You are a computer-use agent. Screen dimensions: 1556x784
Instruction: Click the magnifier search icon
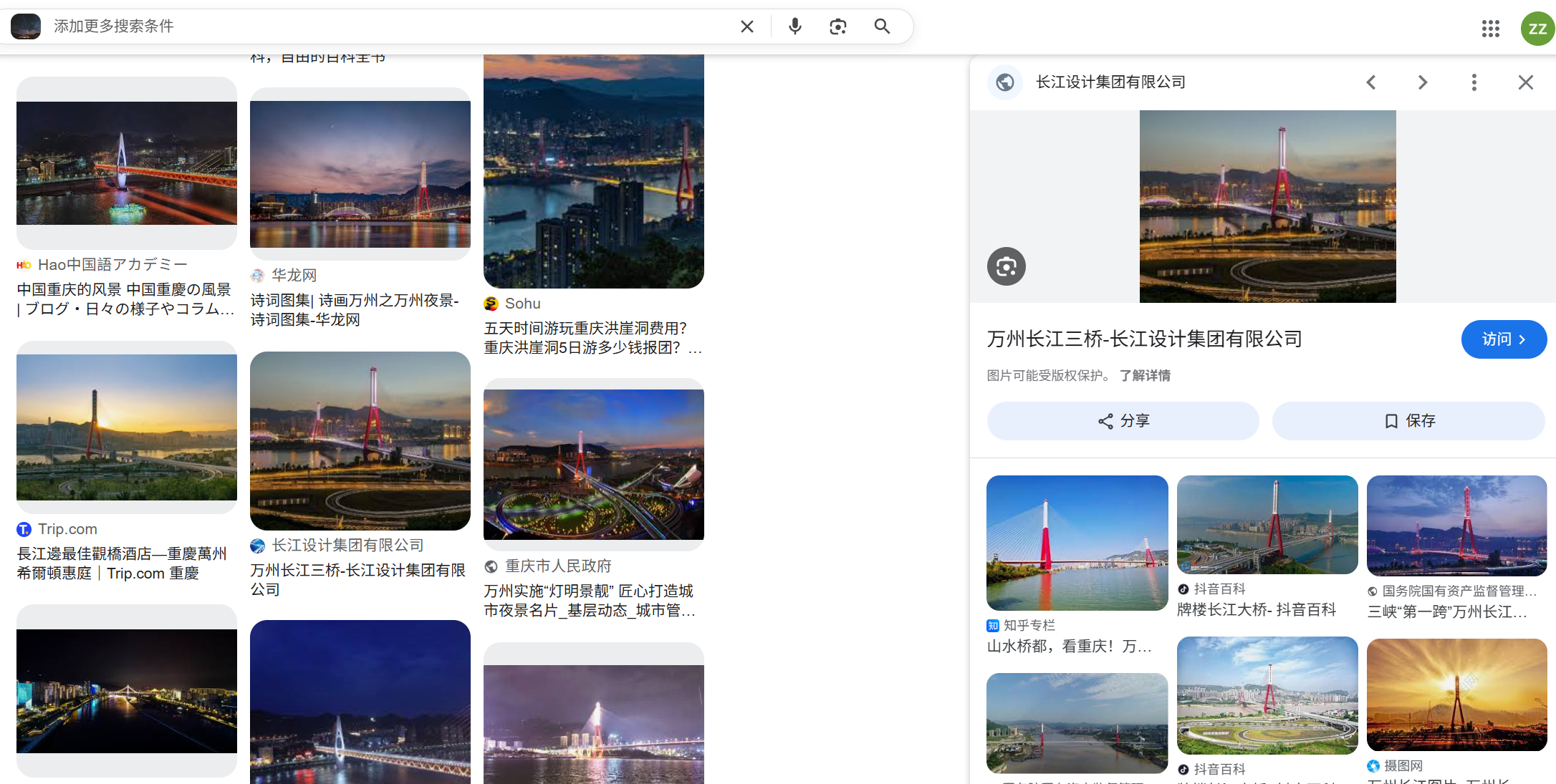pos(882,26)
